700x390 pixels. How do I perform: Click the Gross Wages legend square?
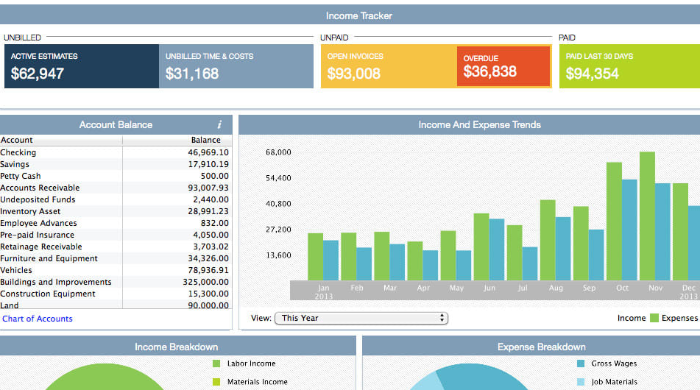point(581,364)
